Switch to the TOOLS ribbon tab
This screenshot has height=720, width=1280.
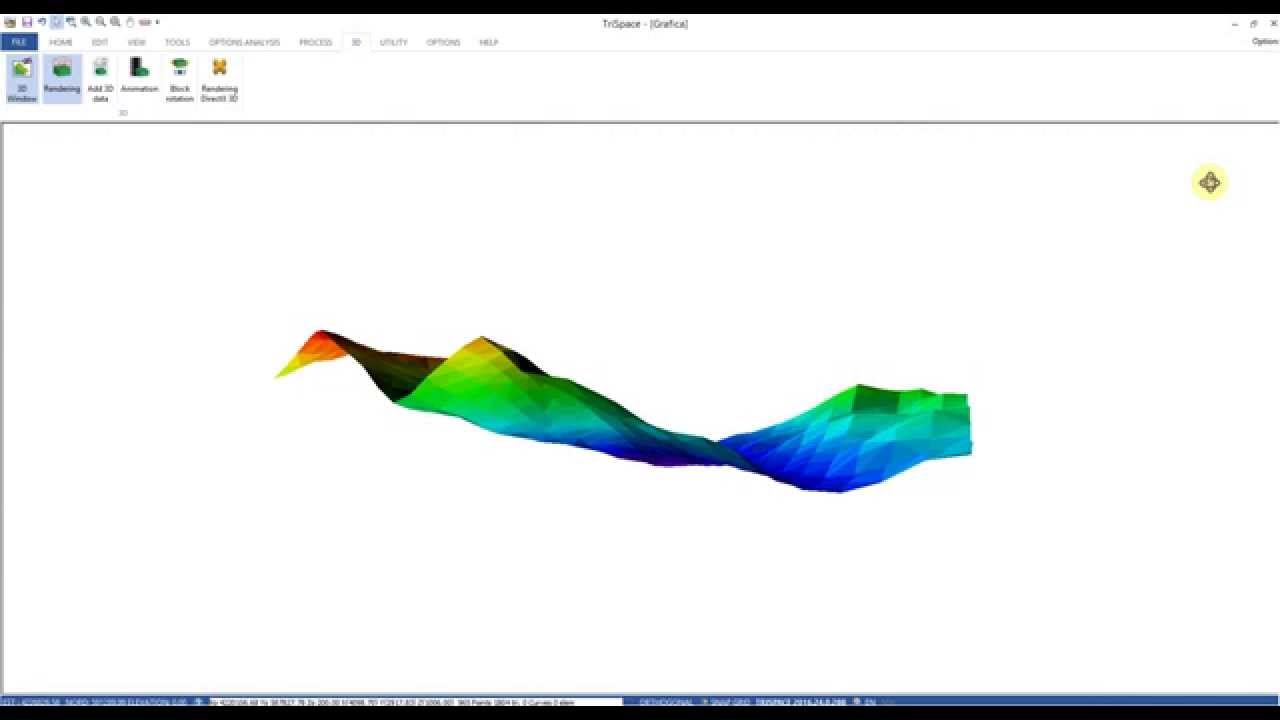tap(177, 42)
